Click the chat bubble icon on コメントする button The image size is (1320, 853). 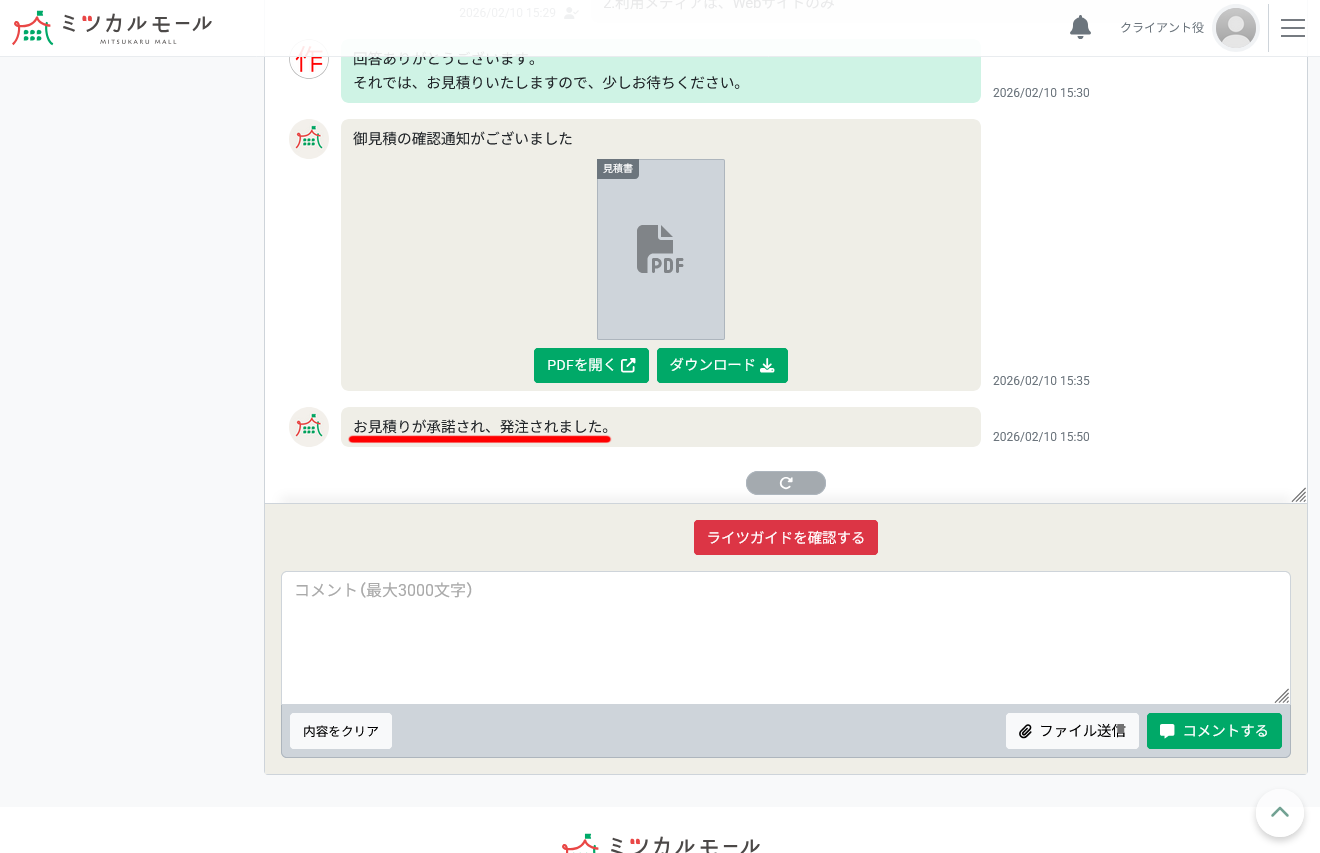click(x=1167, y=731)
